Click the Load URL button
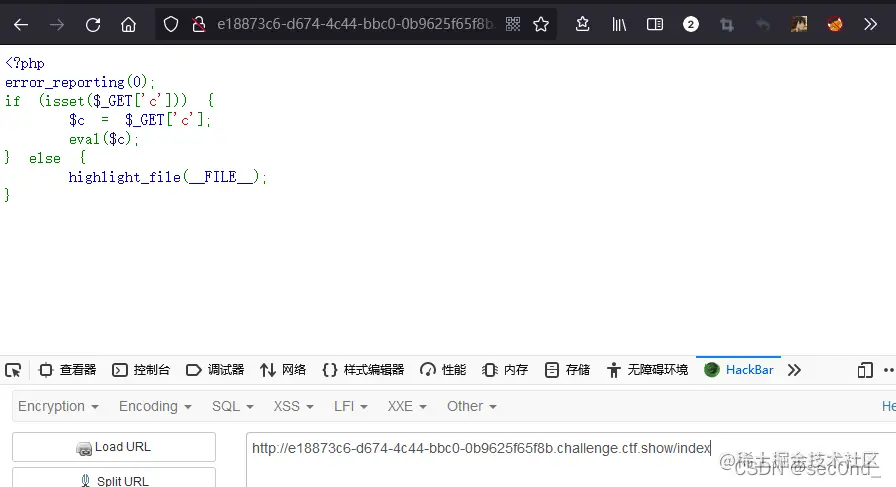The width and height of the screenshot is (896, 487). click(114, 447)
